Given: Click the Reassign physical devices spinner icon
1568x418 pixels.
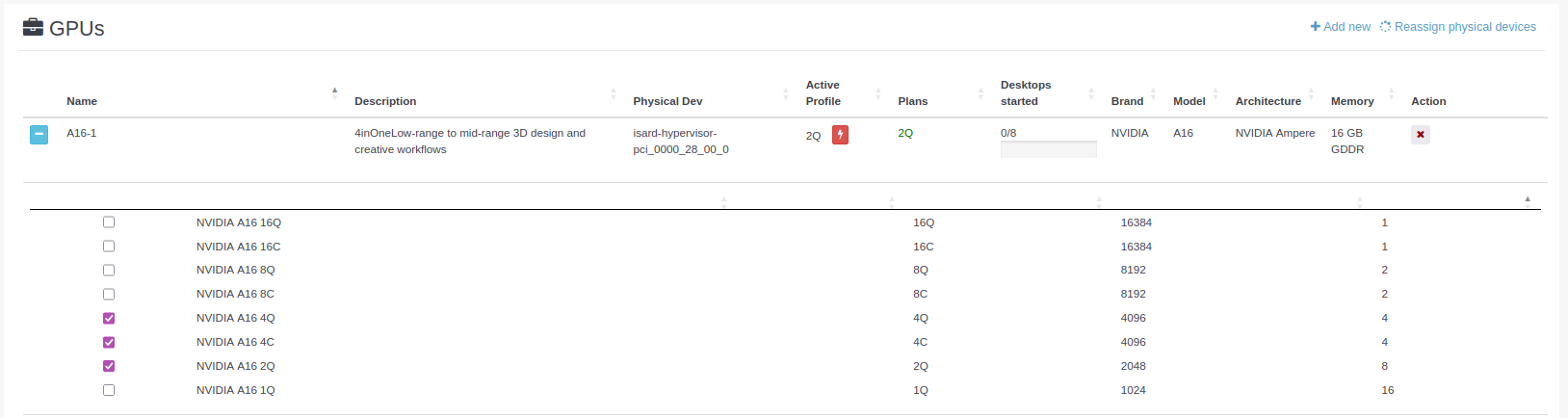Looking at the screenshot, I should tap(1385, 27).
